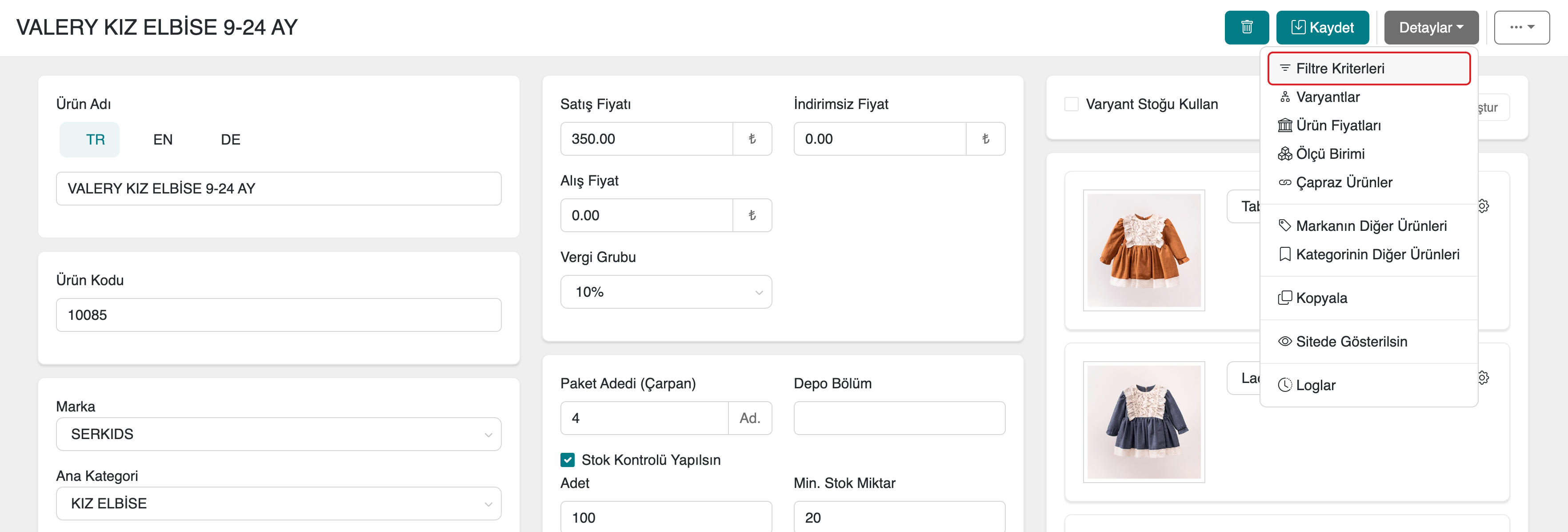Click the trash delete icon button
Image resolution: width=1568 pixels, height=532 pixels.
[x=1246, y=28]
